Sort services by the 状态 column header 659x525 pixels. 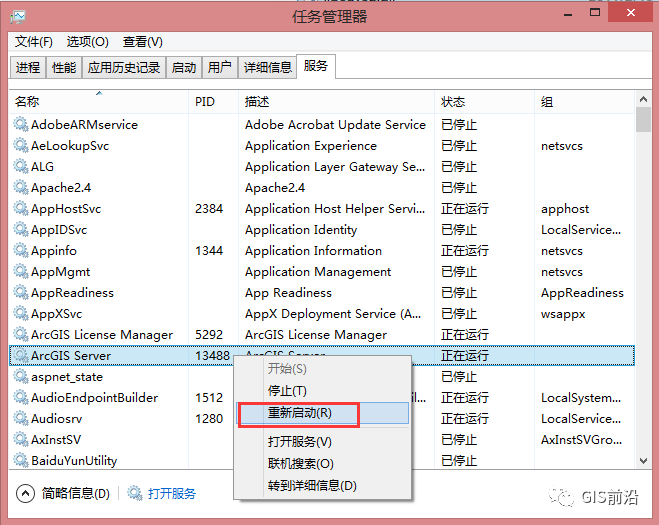point(484,101)
